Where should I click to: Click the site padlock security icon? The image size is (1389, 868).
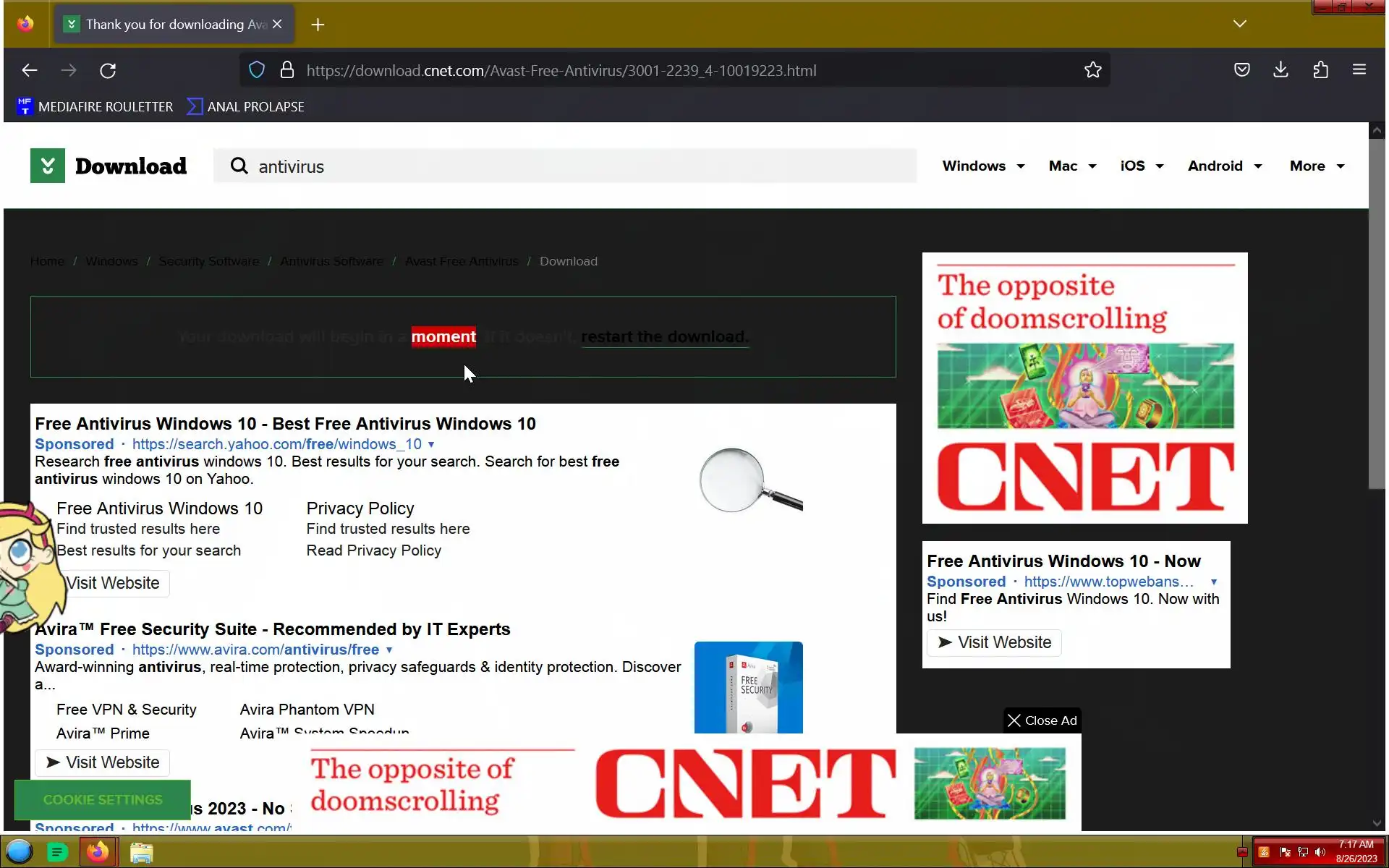click(x=287, y=70)
